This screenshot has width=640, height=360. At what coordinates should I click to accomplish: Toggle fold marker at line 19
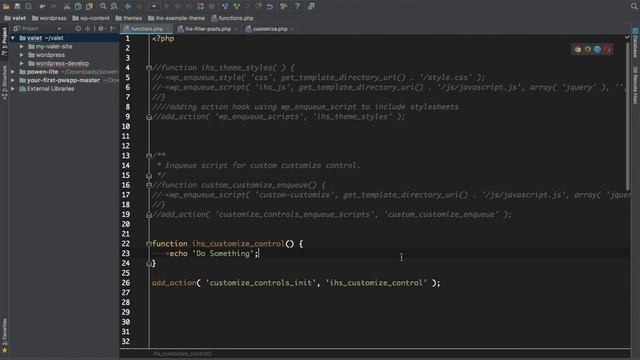149,215
